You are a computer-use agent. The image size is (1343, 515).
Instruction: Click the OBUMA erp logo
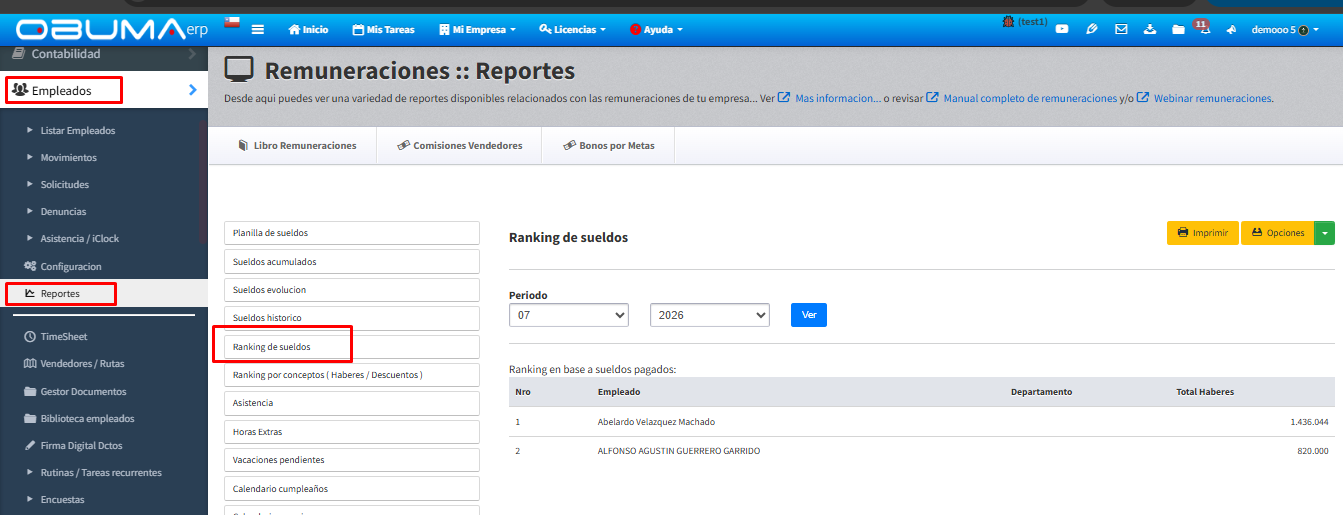pyautogui.click(x=112, y=29)
